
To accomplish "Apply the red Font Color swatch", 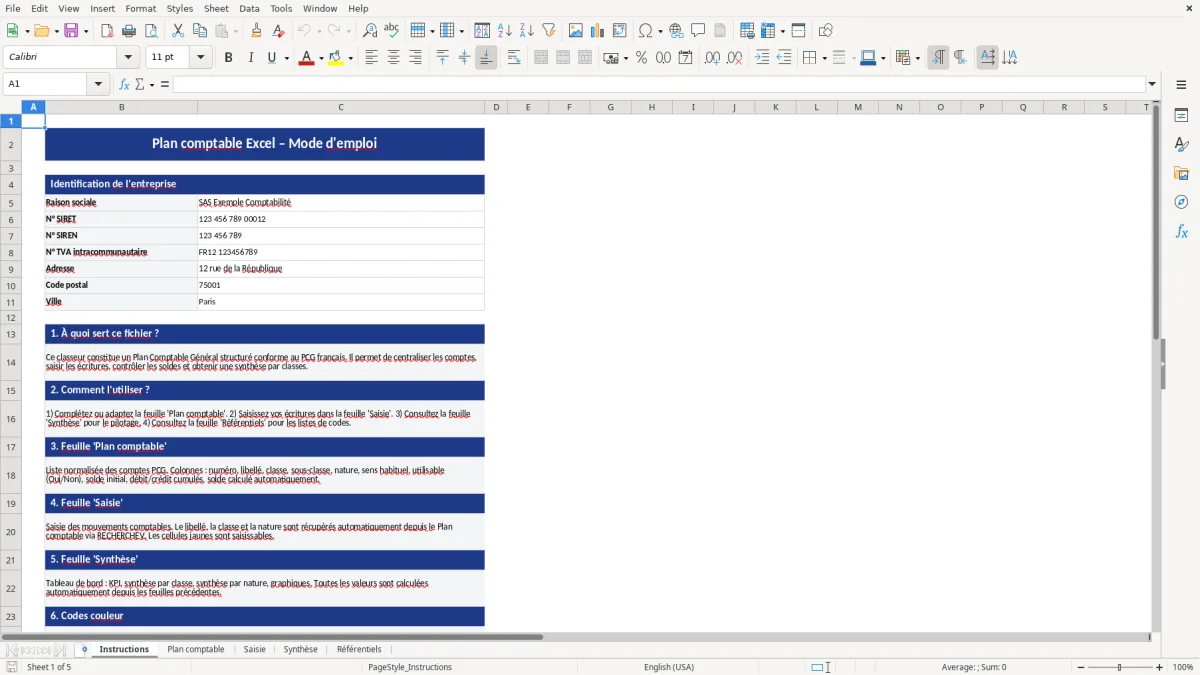I will pyautogui.click(x=306, y=58).
